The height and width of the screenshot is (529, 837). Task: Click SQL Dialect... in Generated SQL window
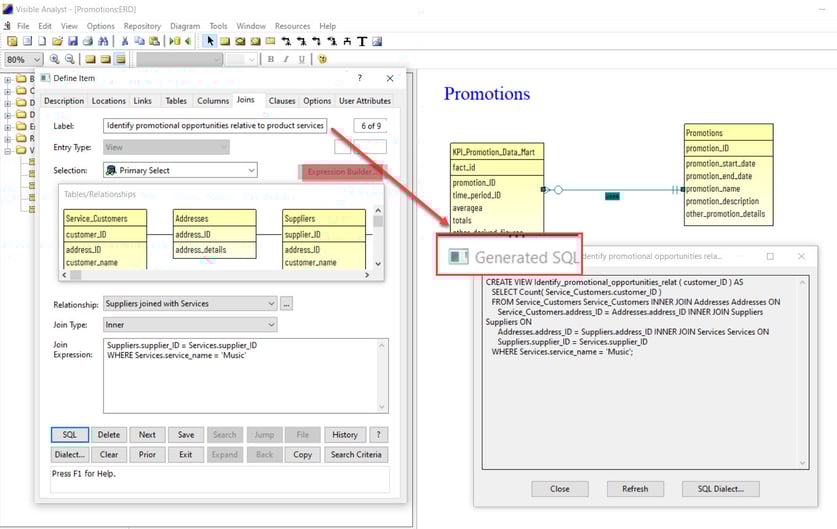tap(721, 488)
